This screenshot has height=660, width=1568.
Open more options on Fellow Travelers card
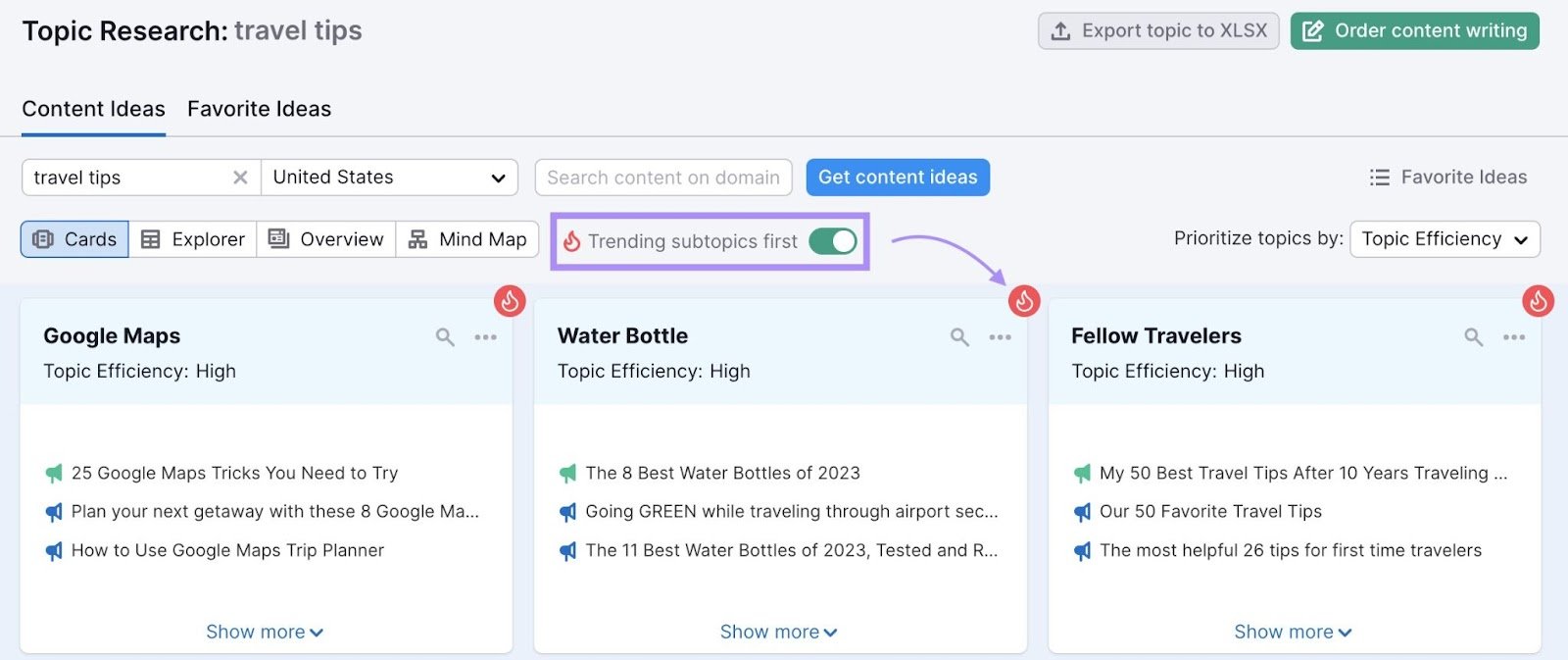[x=1514, y=336]
